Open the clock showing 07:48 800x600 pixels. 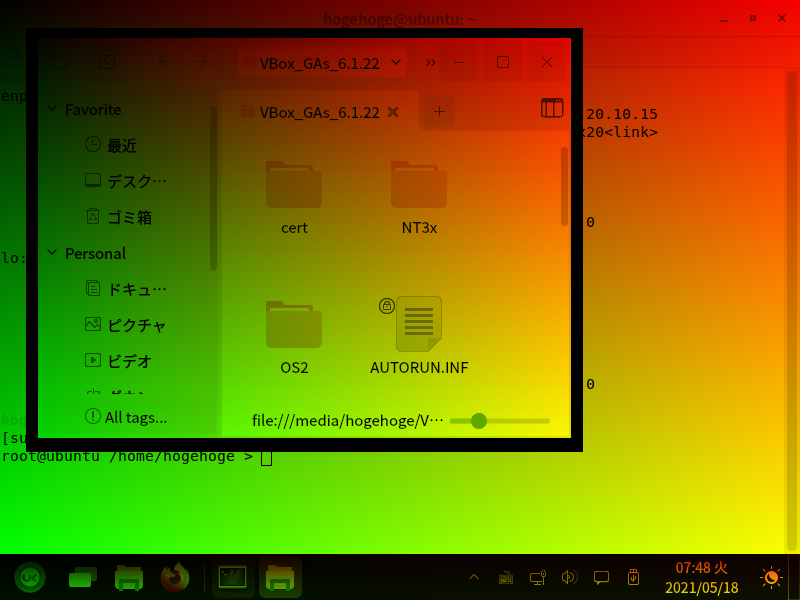(702, 578)
